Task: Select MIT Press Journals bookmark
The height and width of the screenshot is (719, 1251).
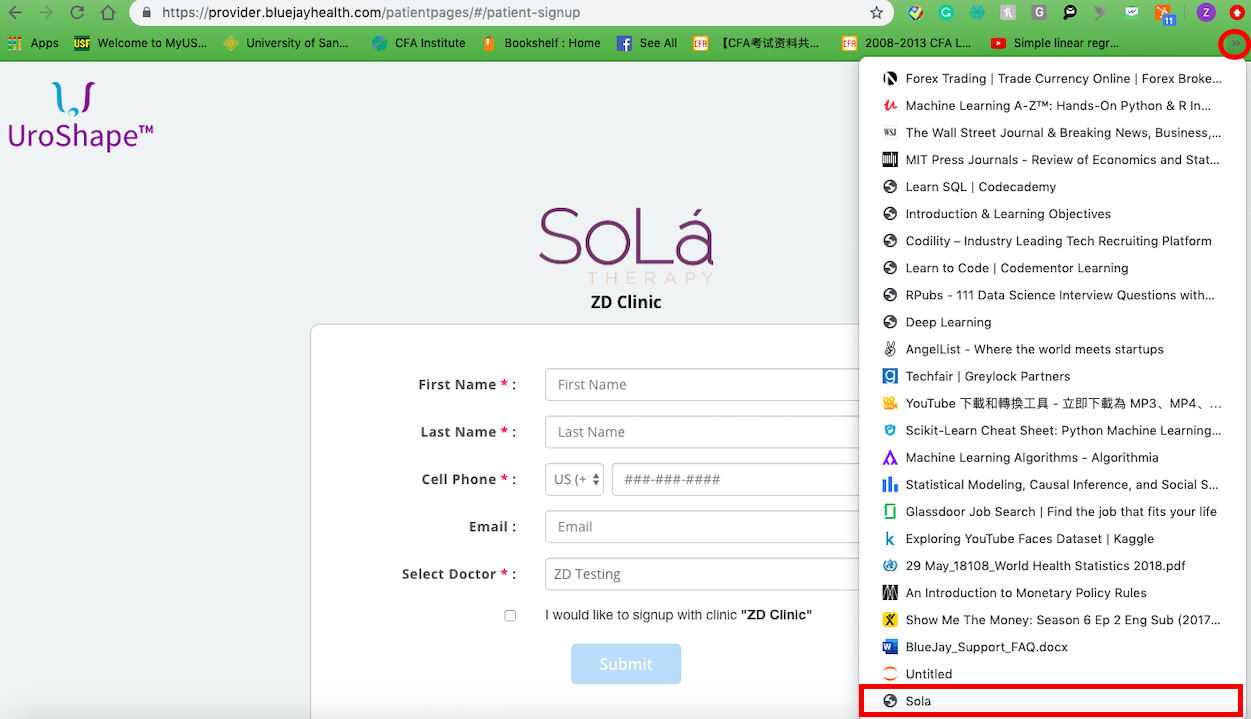Action: pyautogui.click(x=1052, y=159)
